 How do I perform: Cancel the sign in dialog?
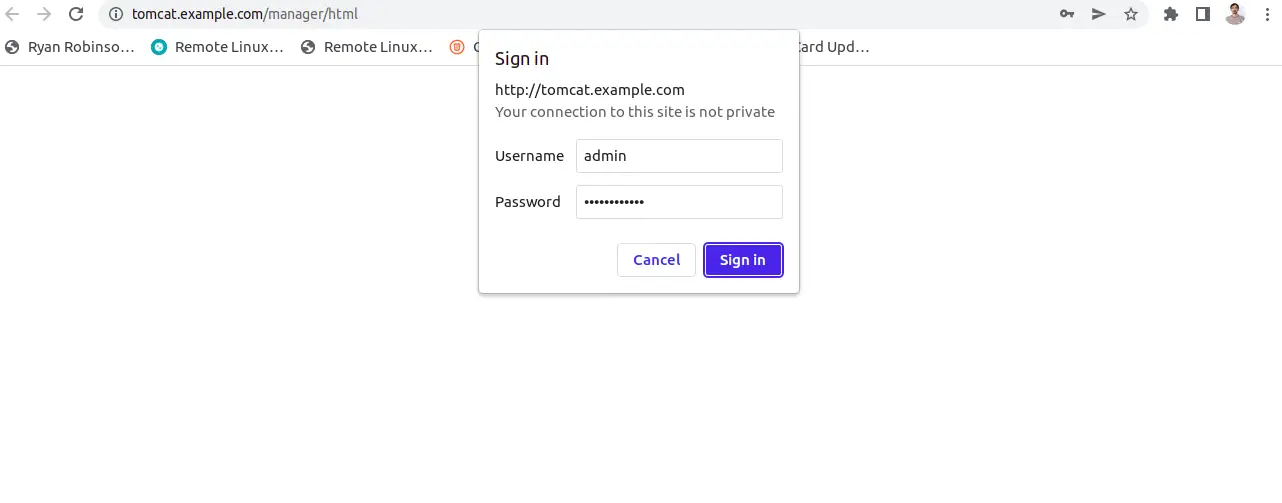pyautogui.click(x=656, y=260)
